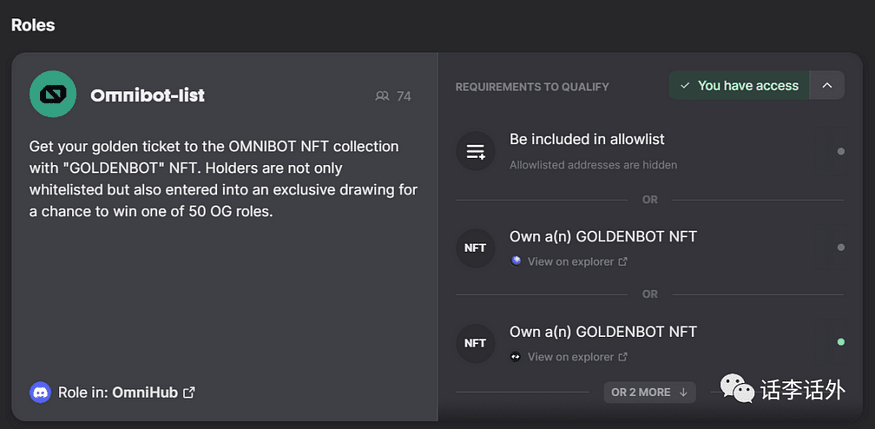Click the members count icon showing 74
The width and height of the screenshot is (875, 429).
coord(382,97)
